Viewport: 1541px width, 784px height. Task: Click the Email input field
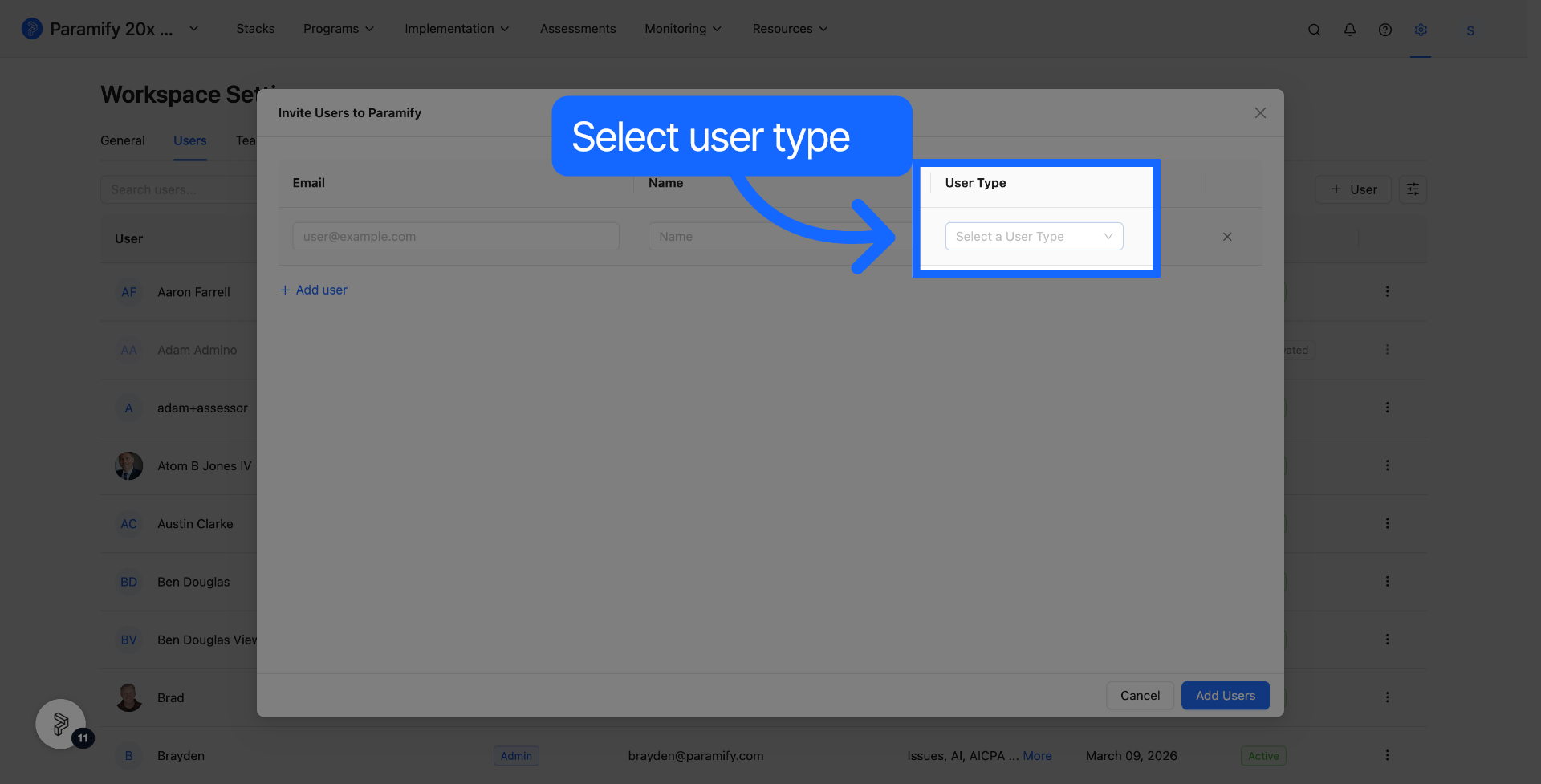(x=456, y=236)
